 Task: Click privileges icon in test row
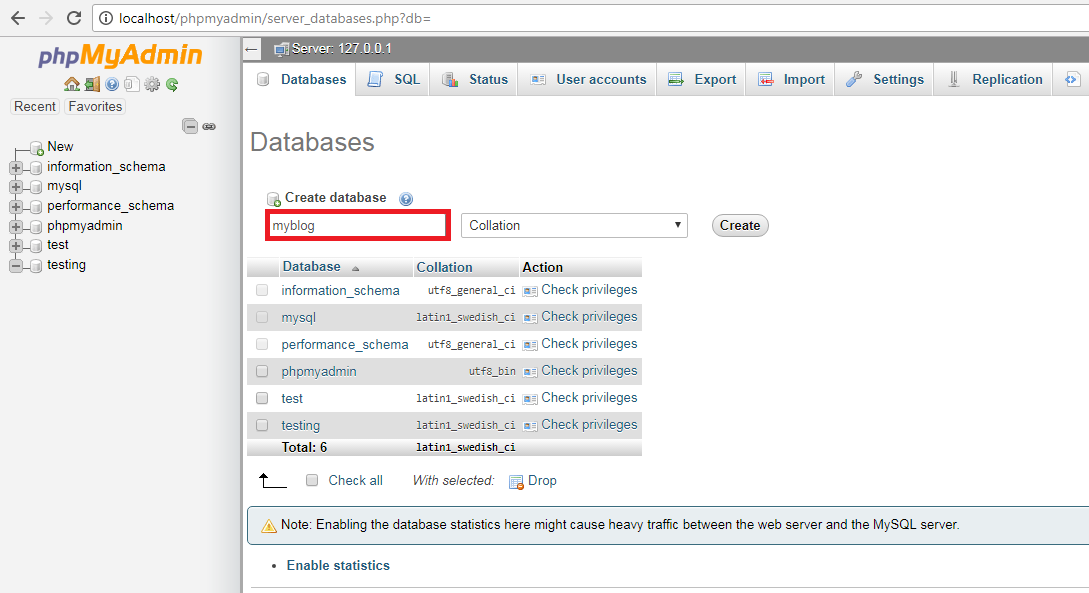[530, 399]
